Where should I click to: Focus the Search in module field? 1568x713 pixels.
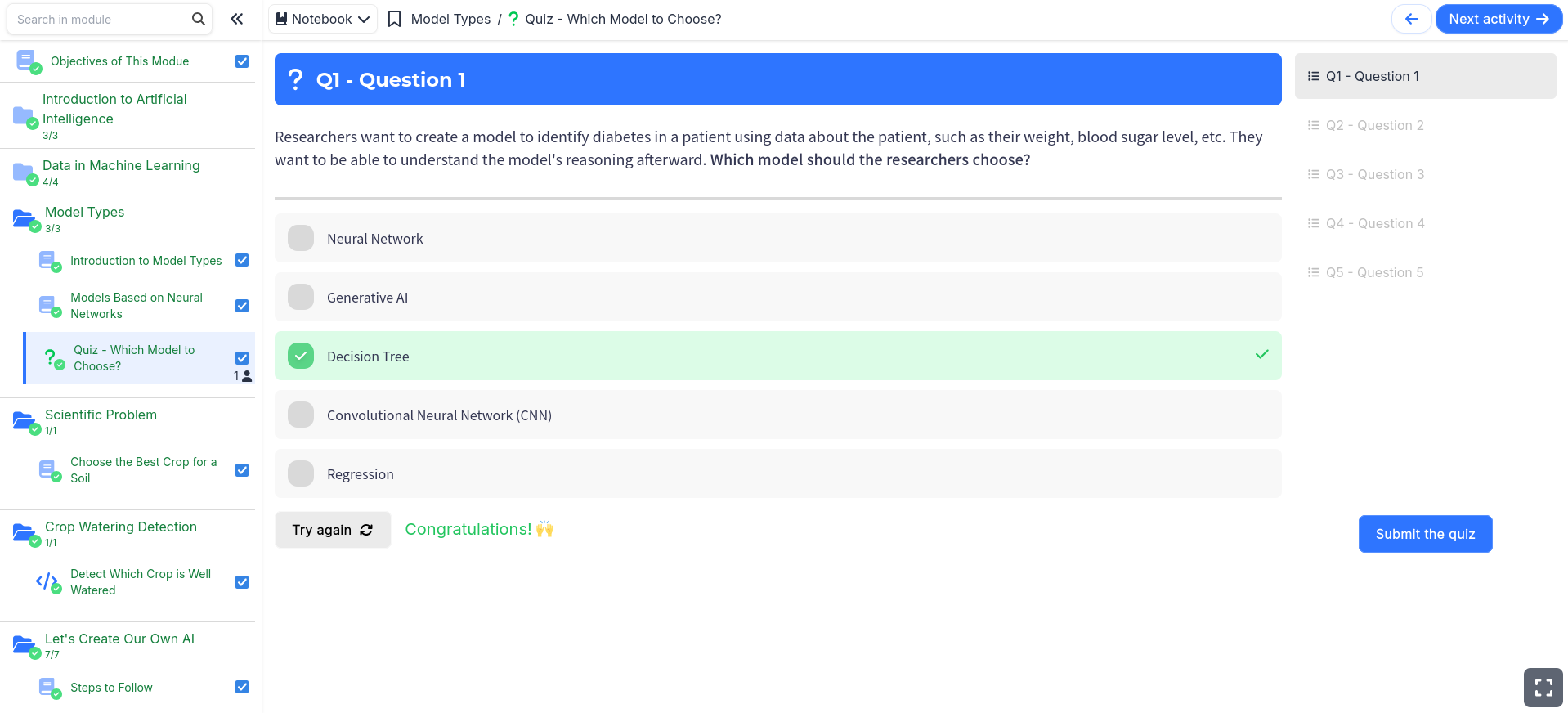pos(98,19)
